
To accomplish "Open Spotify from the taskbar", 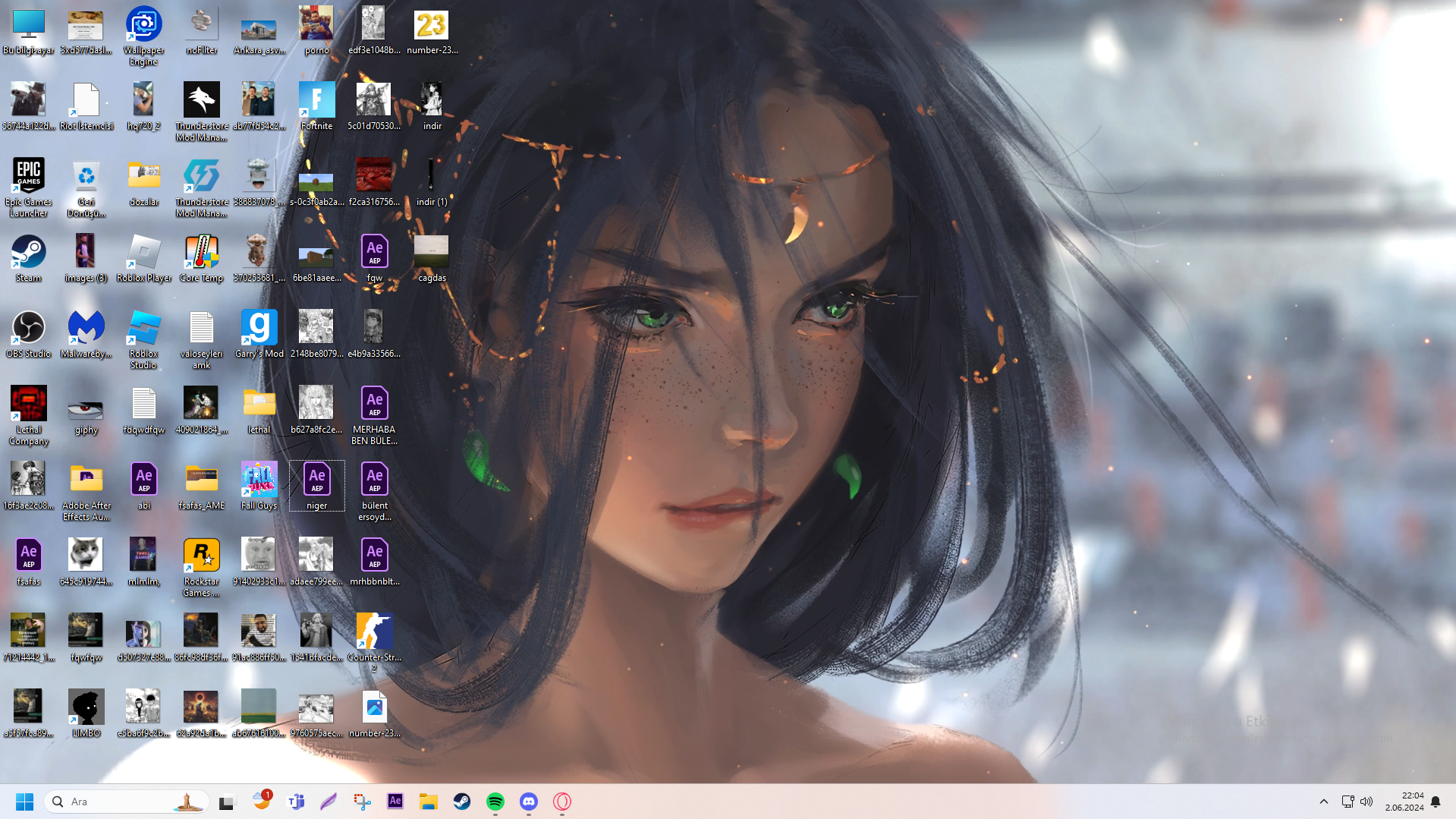I will 495,802.
